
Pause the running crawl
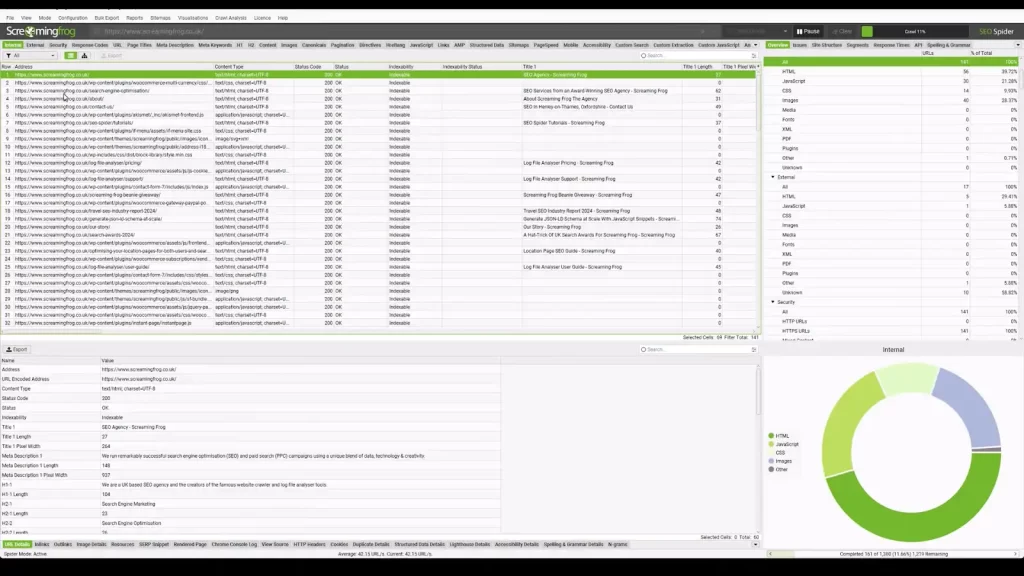pyautogui.click(x=808, y=32)
